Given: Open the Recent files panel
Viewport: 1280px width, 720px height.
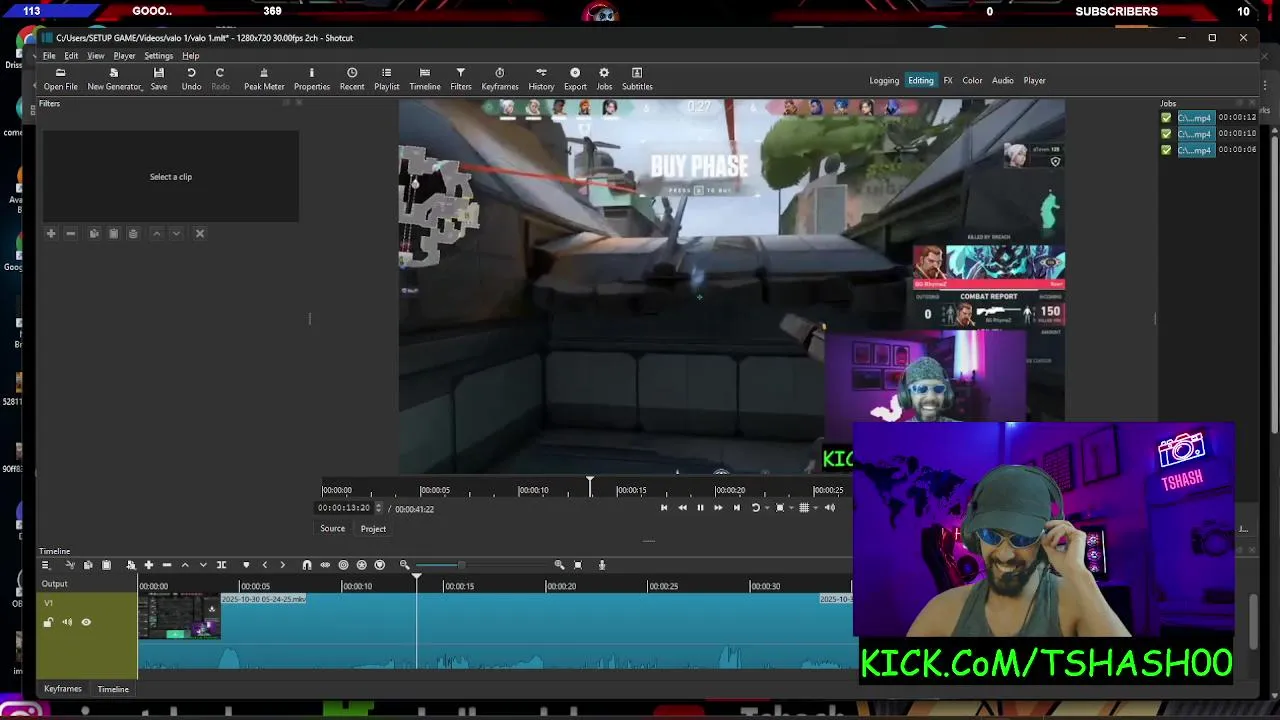Looking at the screenshot, I should tap(352, 79).
